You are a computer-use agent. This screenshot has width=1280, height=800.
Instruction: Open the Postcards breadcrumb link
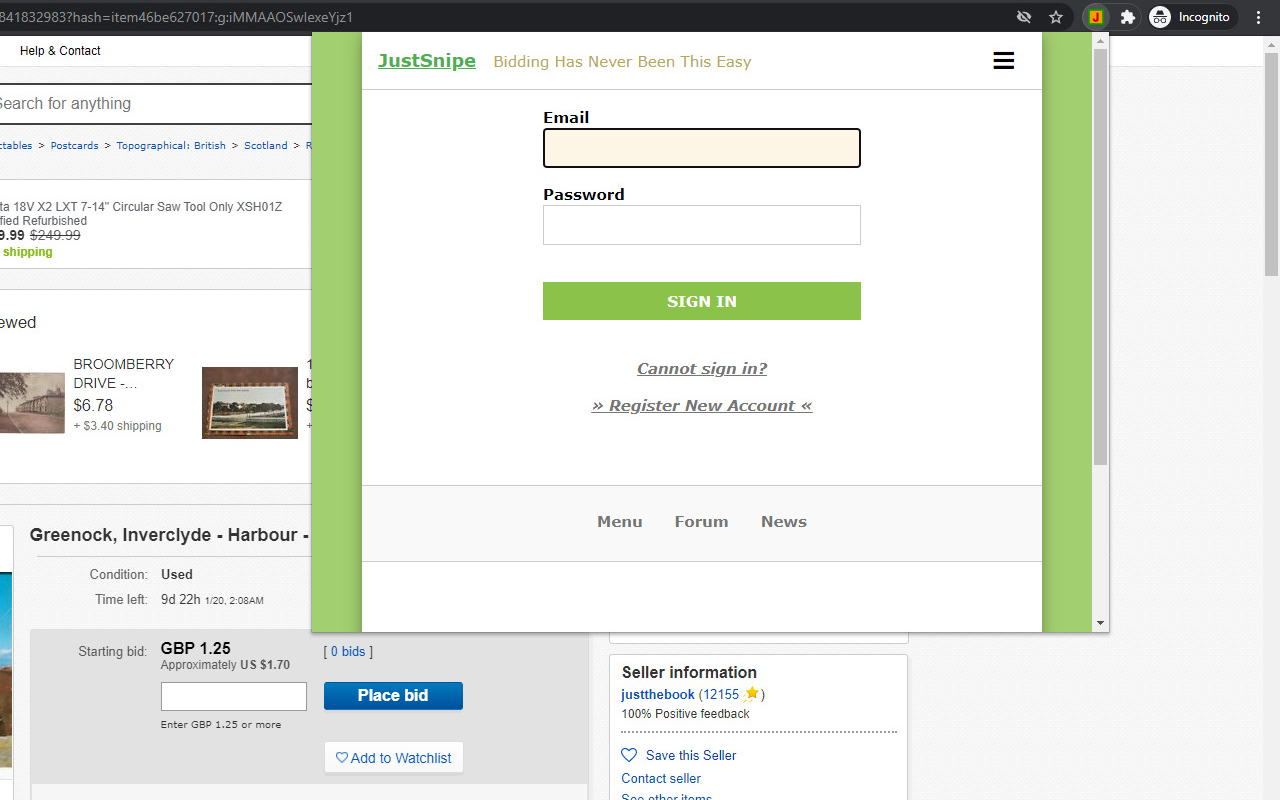click(x=75, y=146)
